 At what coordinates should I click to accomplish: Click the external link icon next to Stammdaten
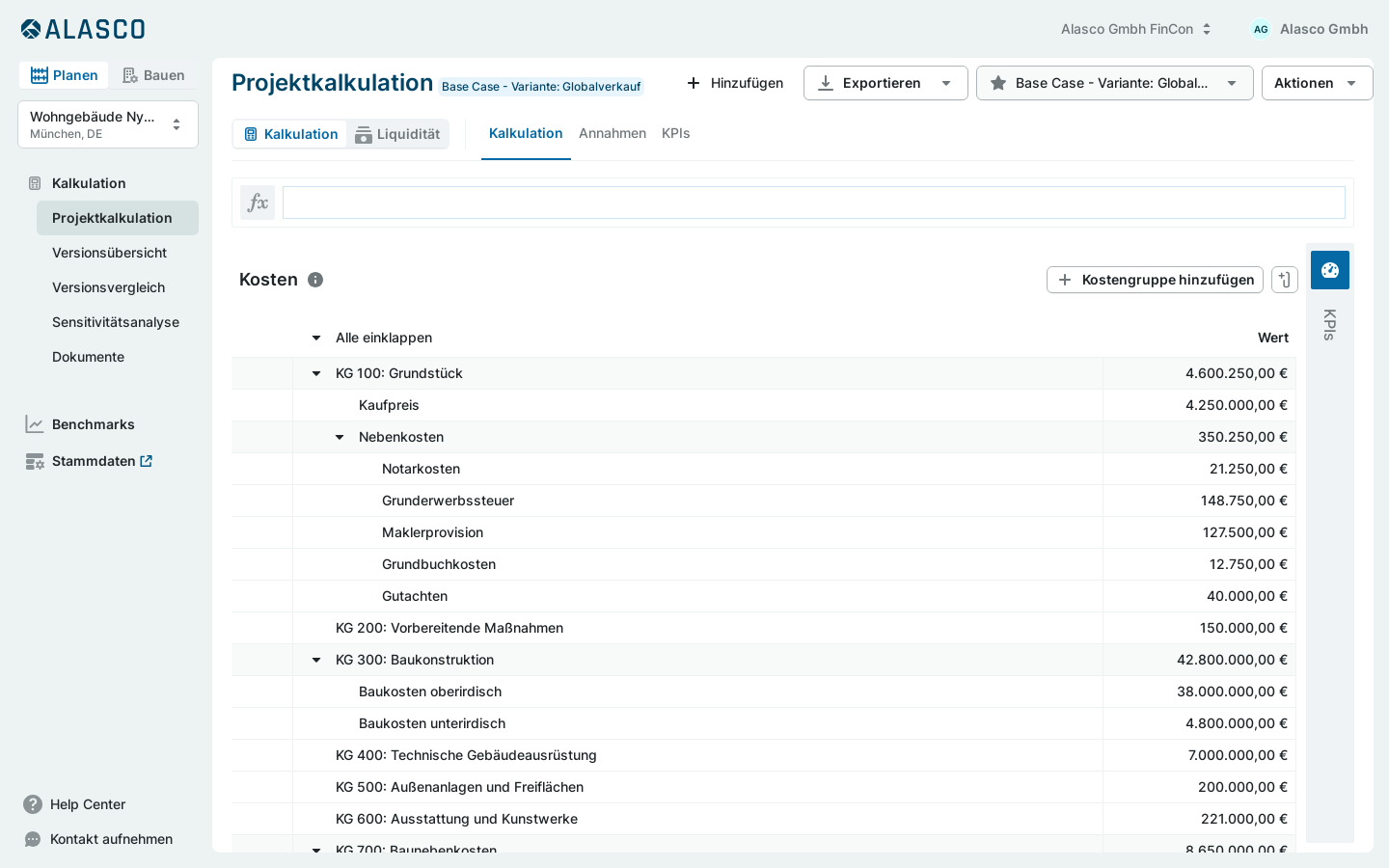[147, 461]
